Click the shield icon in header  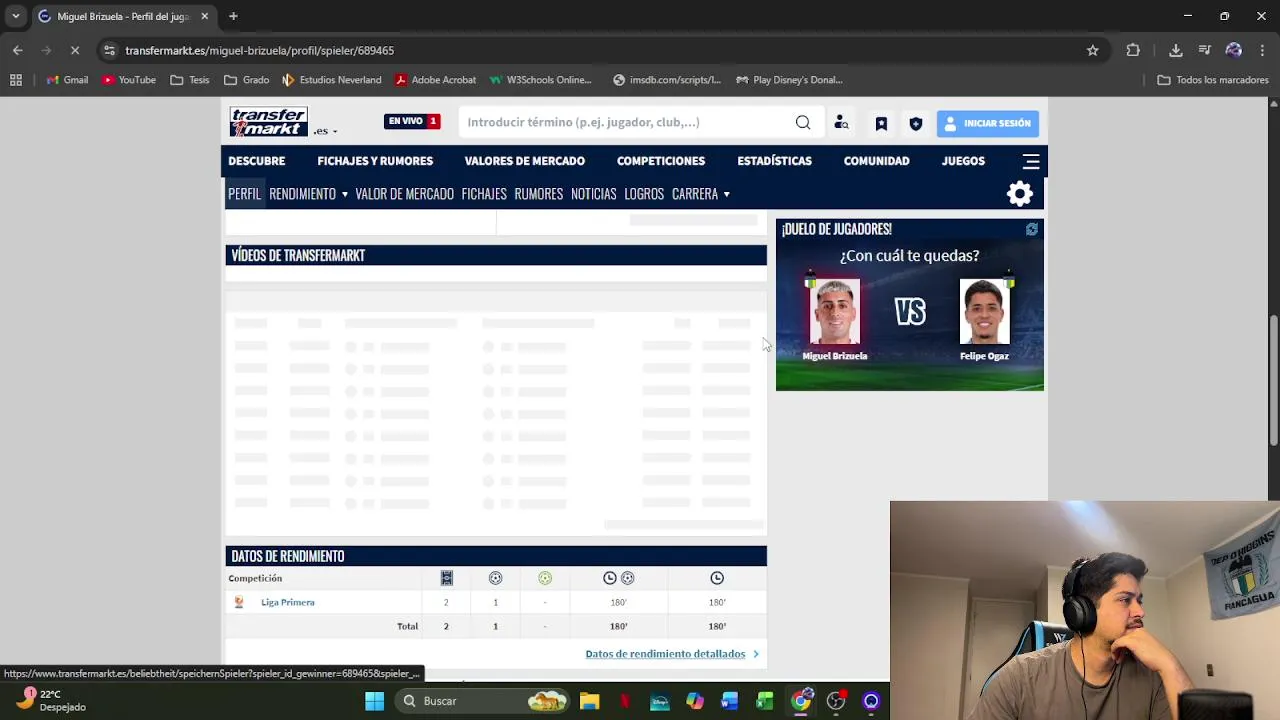click(916, 123)
